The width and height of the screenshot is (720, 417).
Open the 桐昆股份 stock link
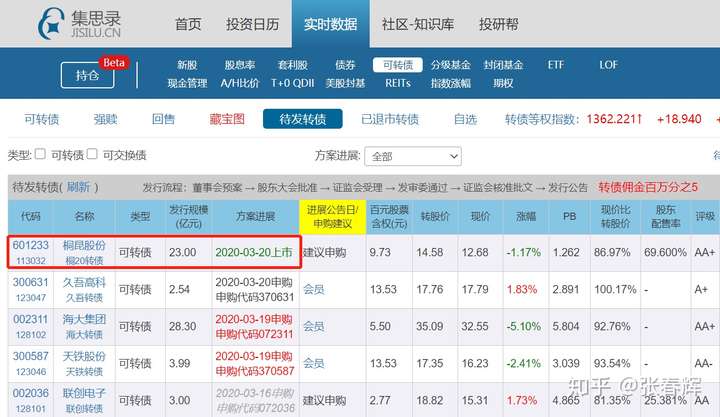click(84, 245)
